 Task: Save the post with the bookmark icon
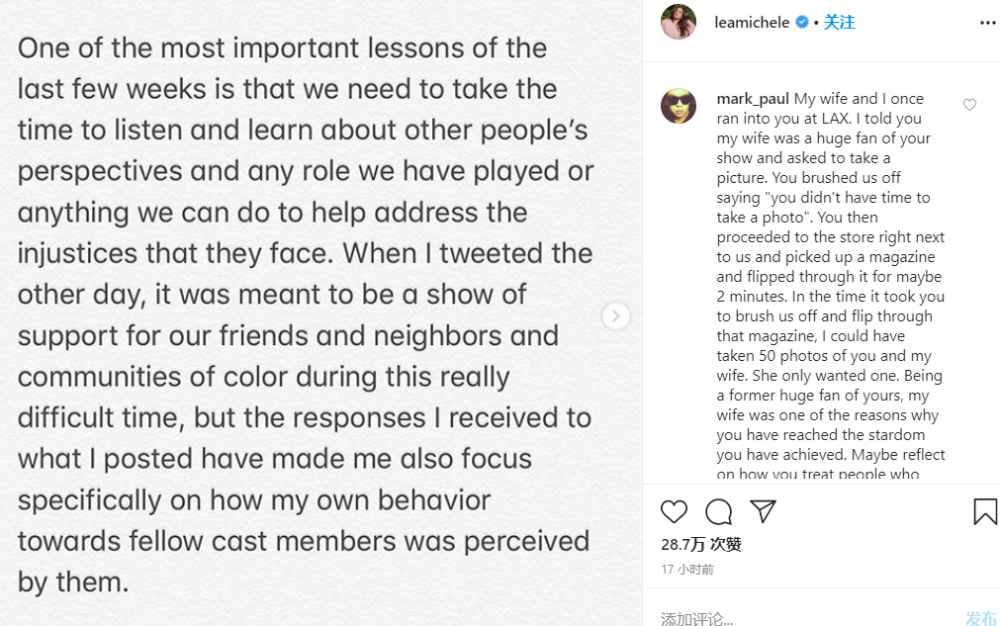click(984, 512)
